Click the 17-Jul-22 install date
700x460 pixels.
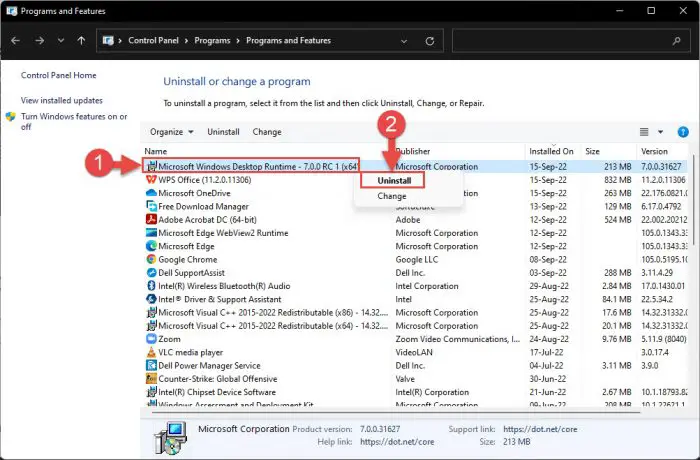coord(546,352)
